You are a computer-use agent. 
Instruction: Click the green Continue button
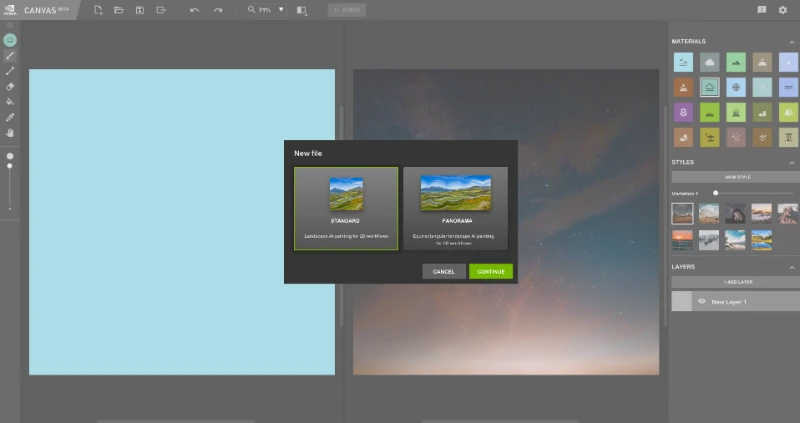tap(491, 271)
